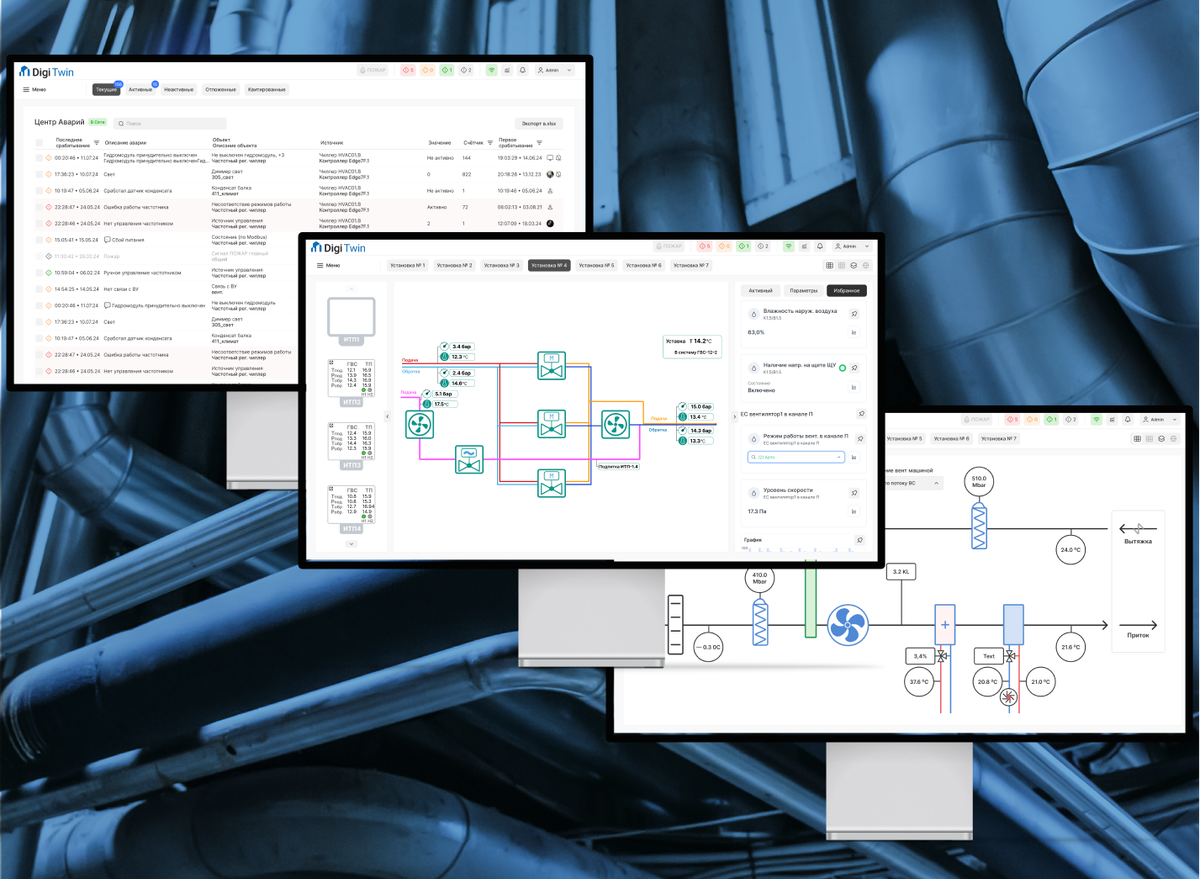1200x879 pixels.
Task: Click the ПОЖАР fire button in the alarm center window
Action: click(x=373, y=71)
